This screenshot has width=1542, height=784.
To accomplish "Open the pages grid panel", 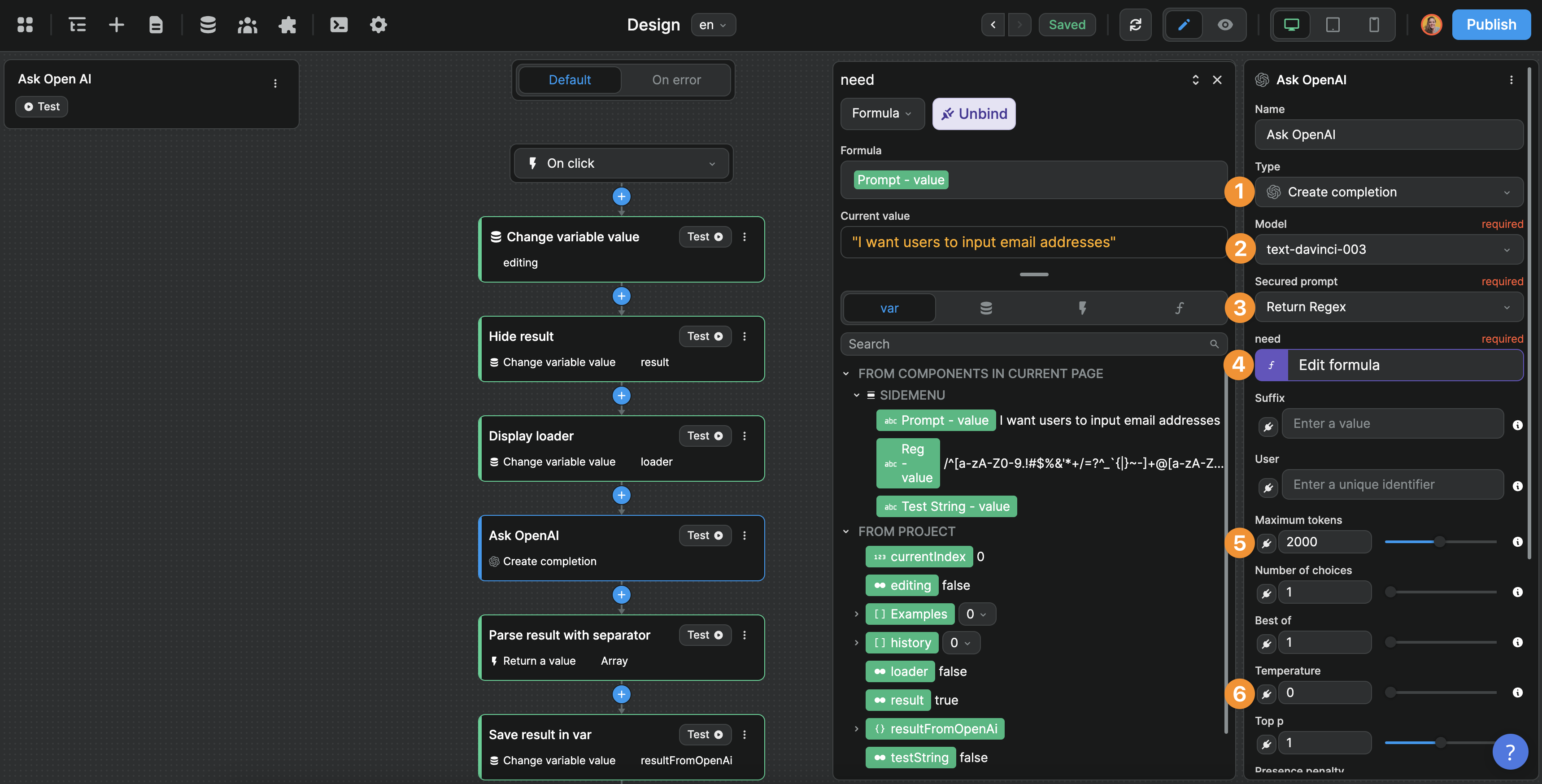I will coord(25,25).
